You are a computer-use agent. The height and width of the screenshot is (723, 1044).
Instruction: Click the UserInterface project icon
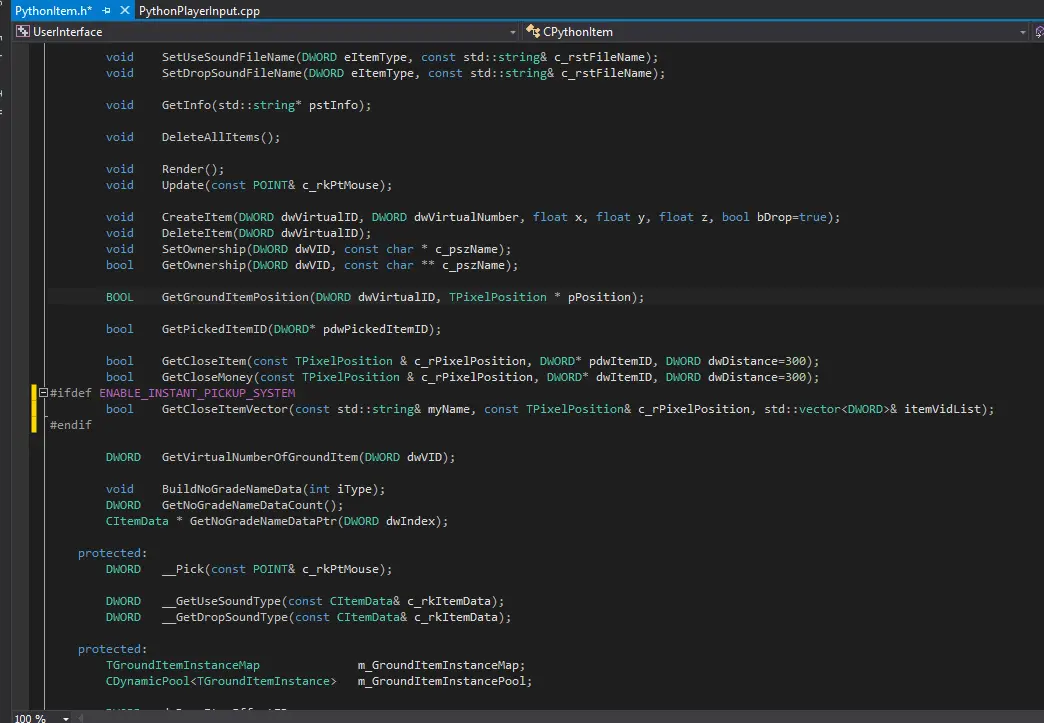click(x=22, y=32)
